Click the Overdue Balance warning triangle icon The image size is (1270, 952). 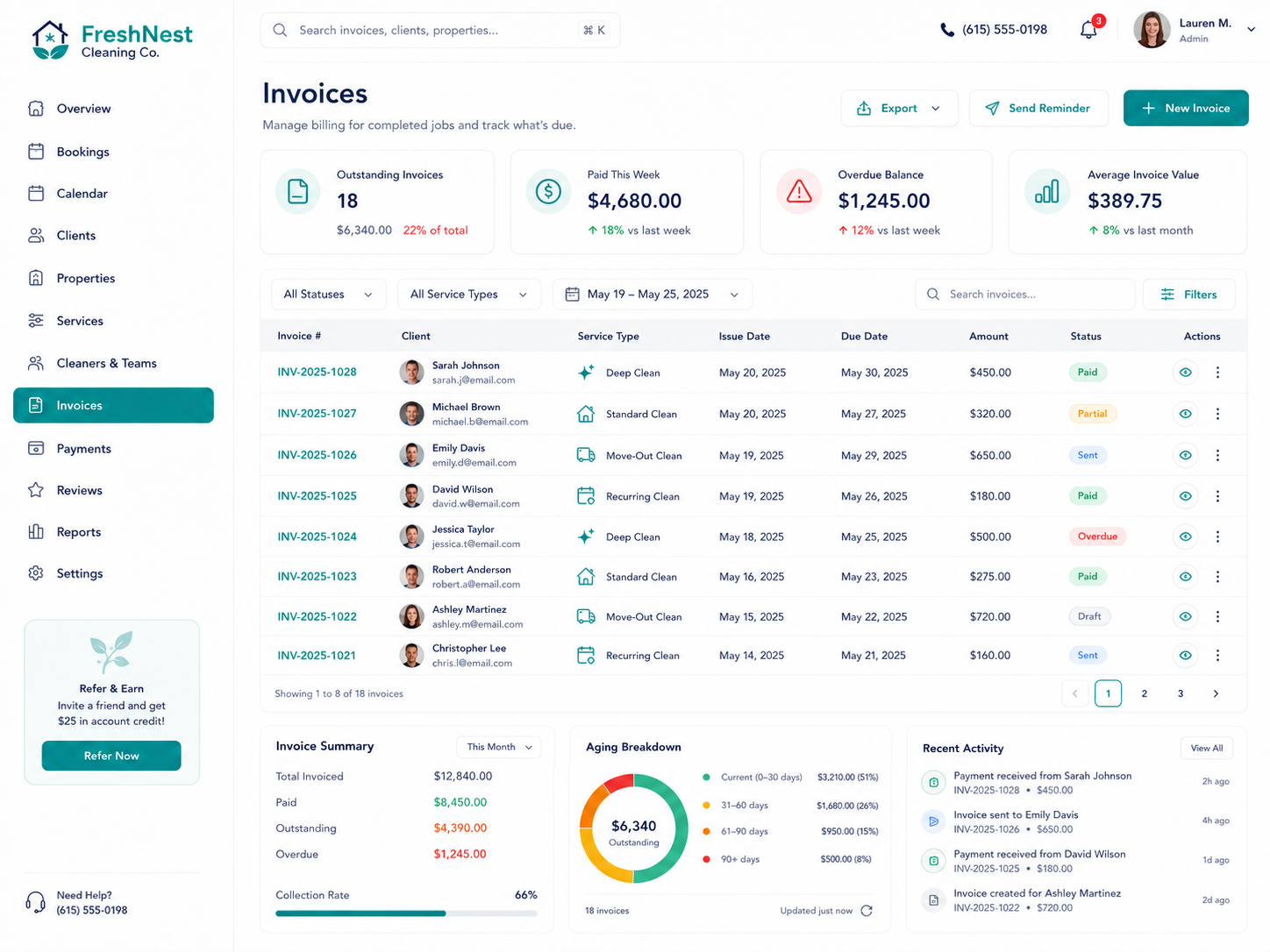pos(799,191)
